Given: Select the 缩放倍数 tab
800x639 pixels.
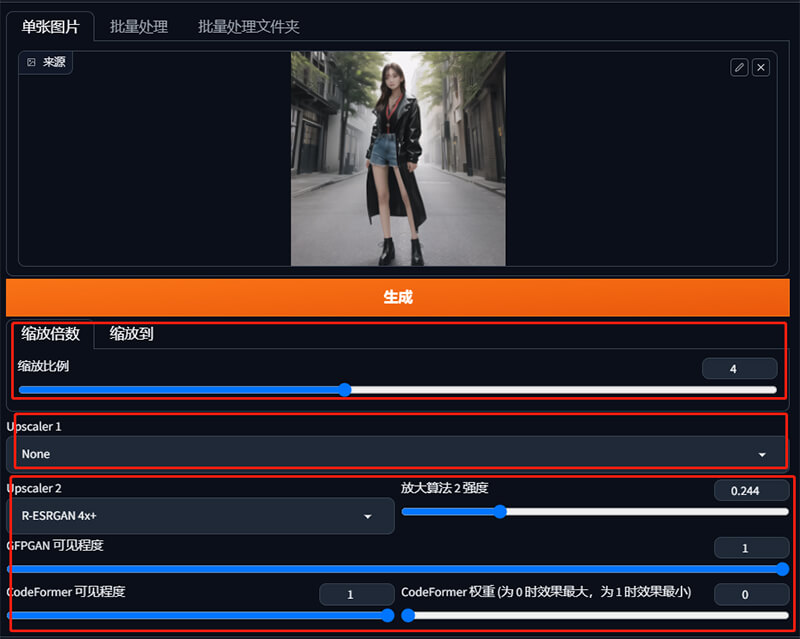Looking at the screenshot, I should tap(50, 334).
